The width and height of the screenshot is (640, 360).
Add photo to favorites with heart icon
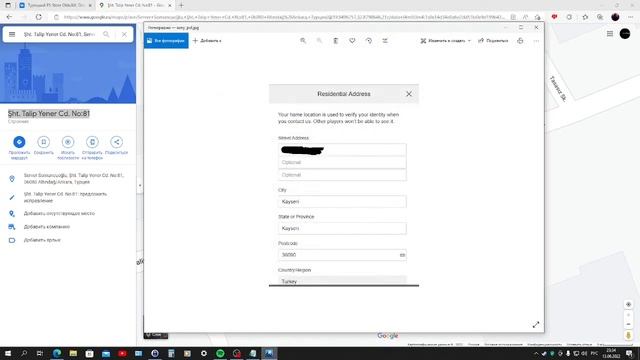352,41
